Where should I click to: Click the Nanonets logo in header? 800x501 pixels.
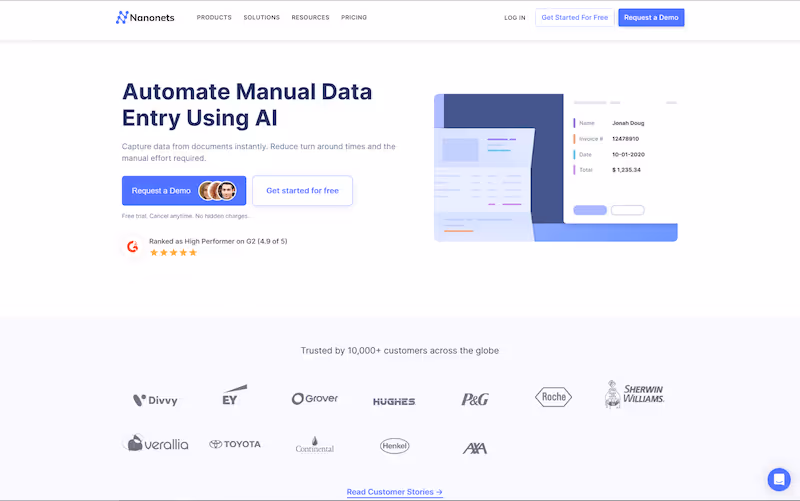coord(145,17)
